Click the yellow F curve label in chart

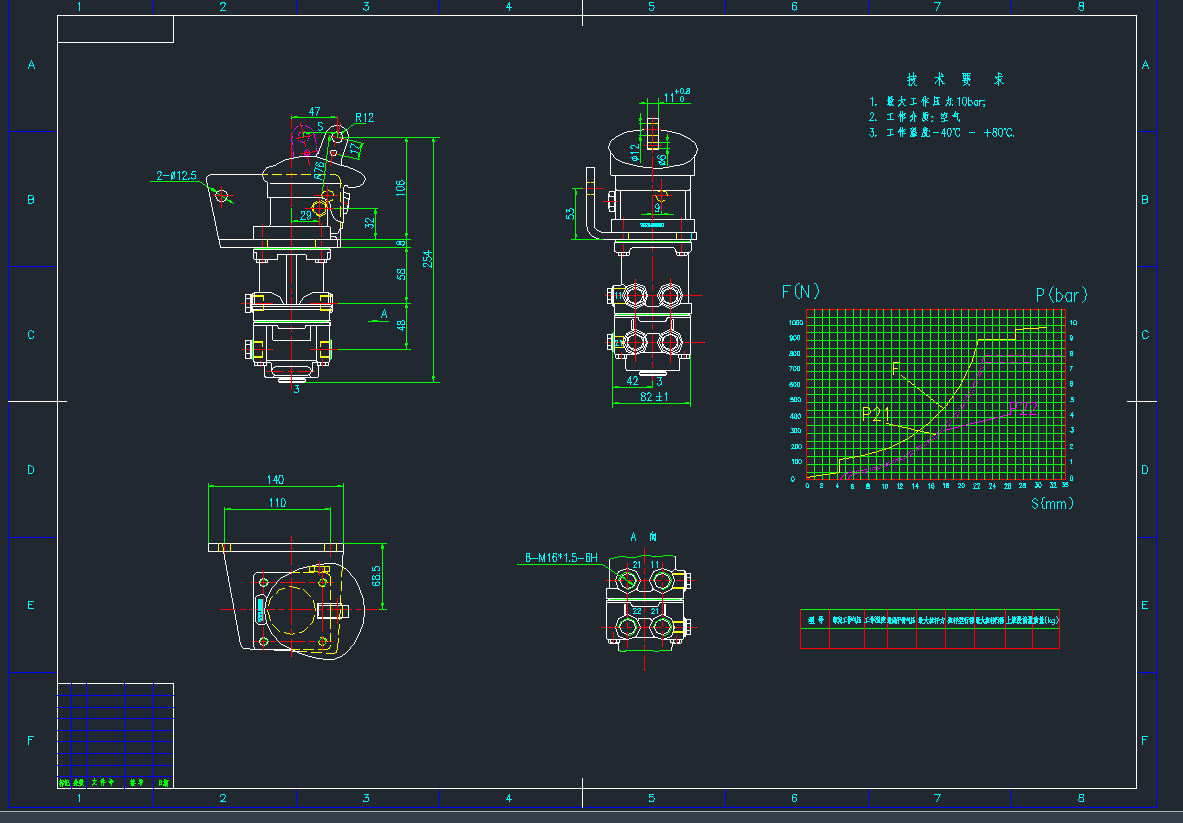pos(896,368)
